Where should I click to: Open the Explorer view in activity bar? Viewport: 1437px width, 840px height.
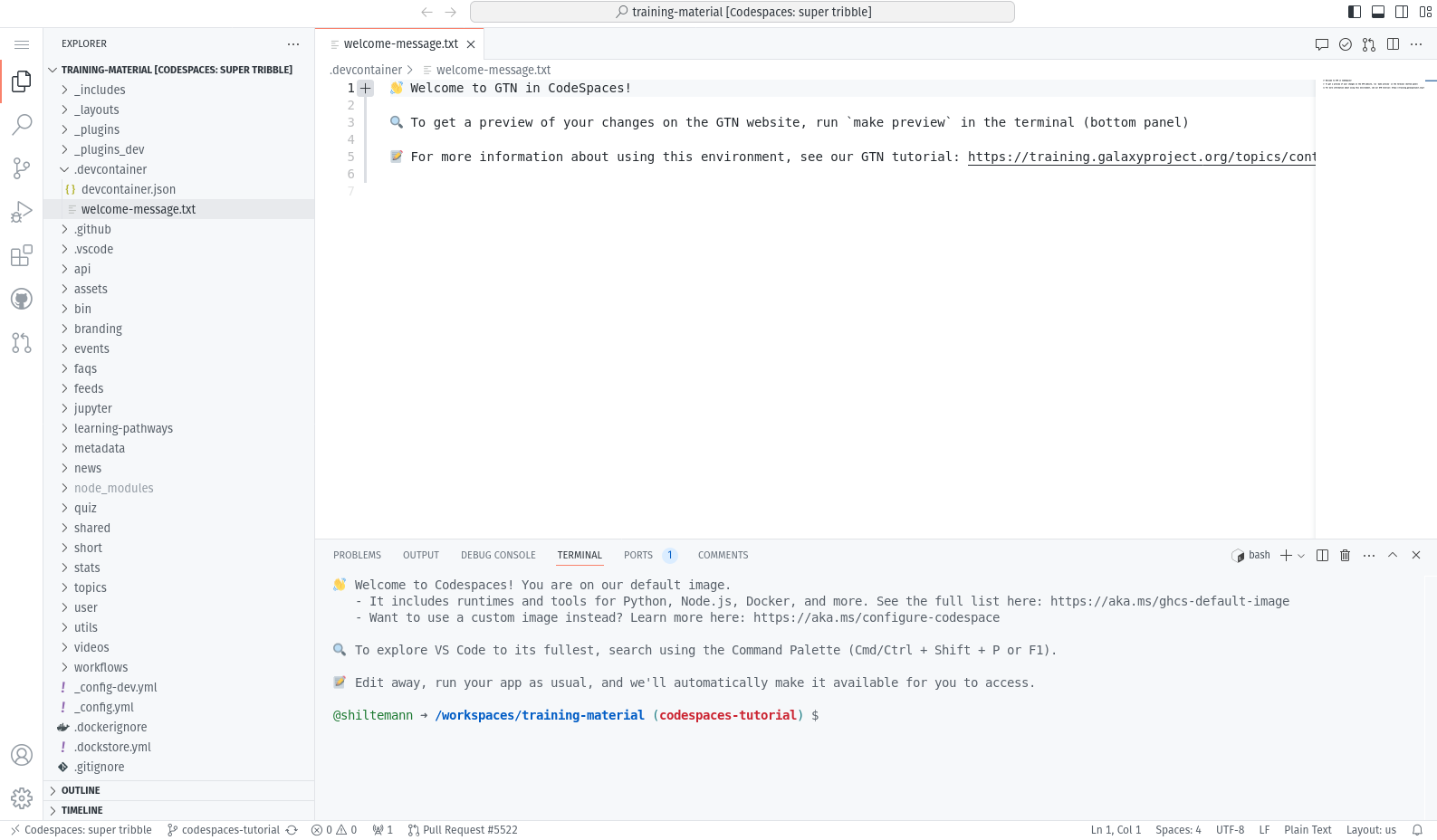(22, 81)
